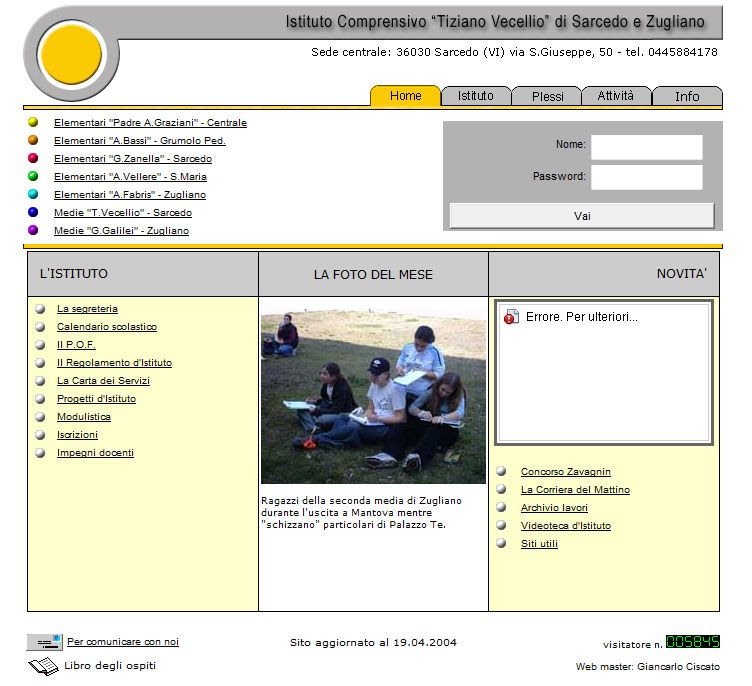Open the Progetti d'Istituto link
The width and height of the screenshot is (752, 686).
tap(96, 399)
